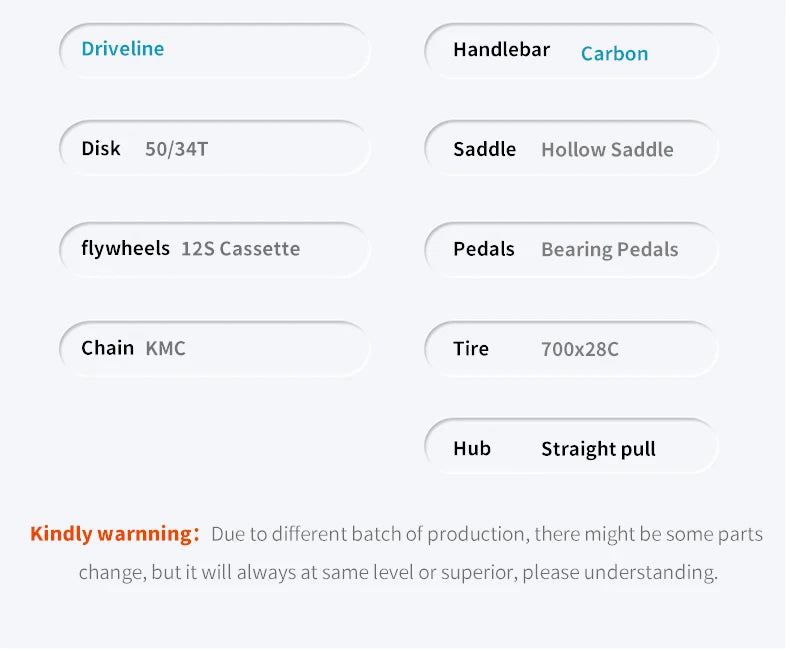Select the KMC chain value
Image resolution: width=790 pixels, height=651 pixels.
(166, 349)
